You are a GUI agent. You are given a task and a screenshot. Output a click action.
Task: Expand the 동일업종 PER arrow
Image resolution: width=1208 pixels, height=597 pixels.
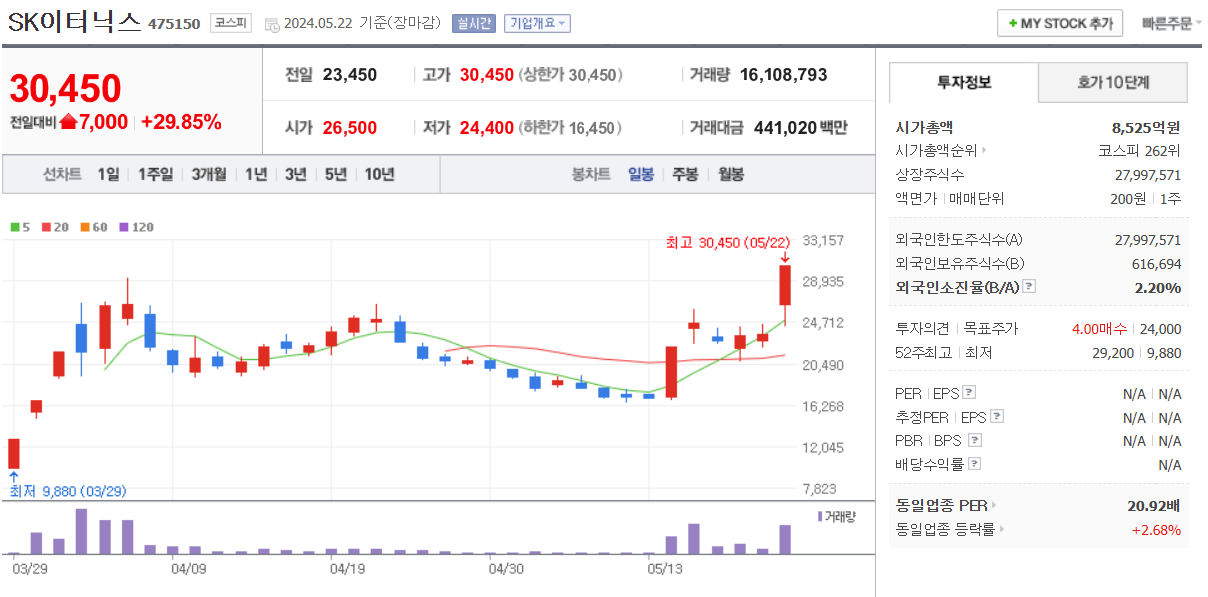[x=994, y=506]
